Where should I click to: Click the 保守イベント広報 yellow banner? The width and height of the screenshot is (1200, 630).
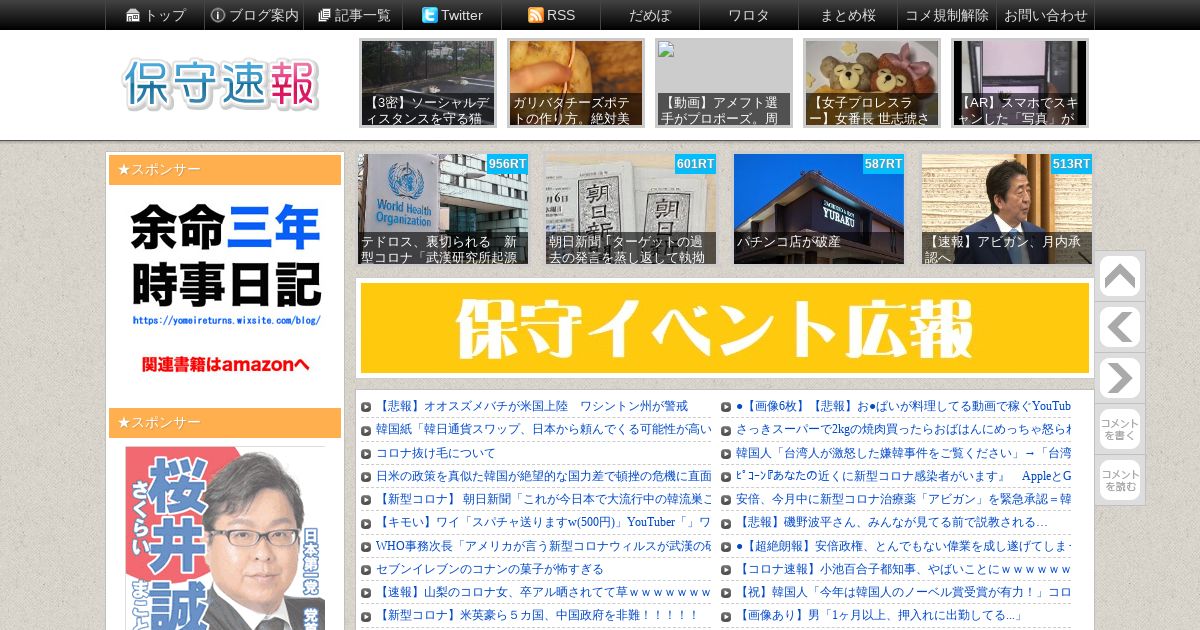[x=725, y=328]
